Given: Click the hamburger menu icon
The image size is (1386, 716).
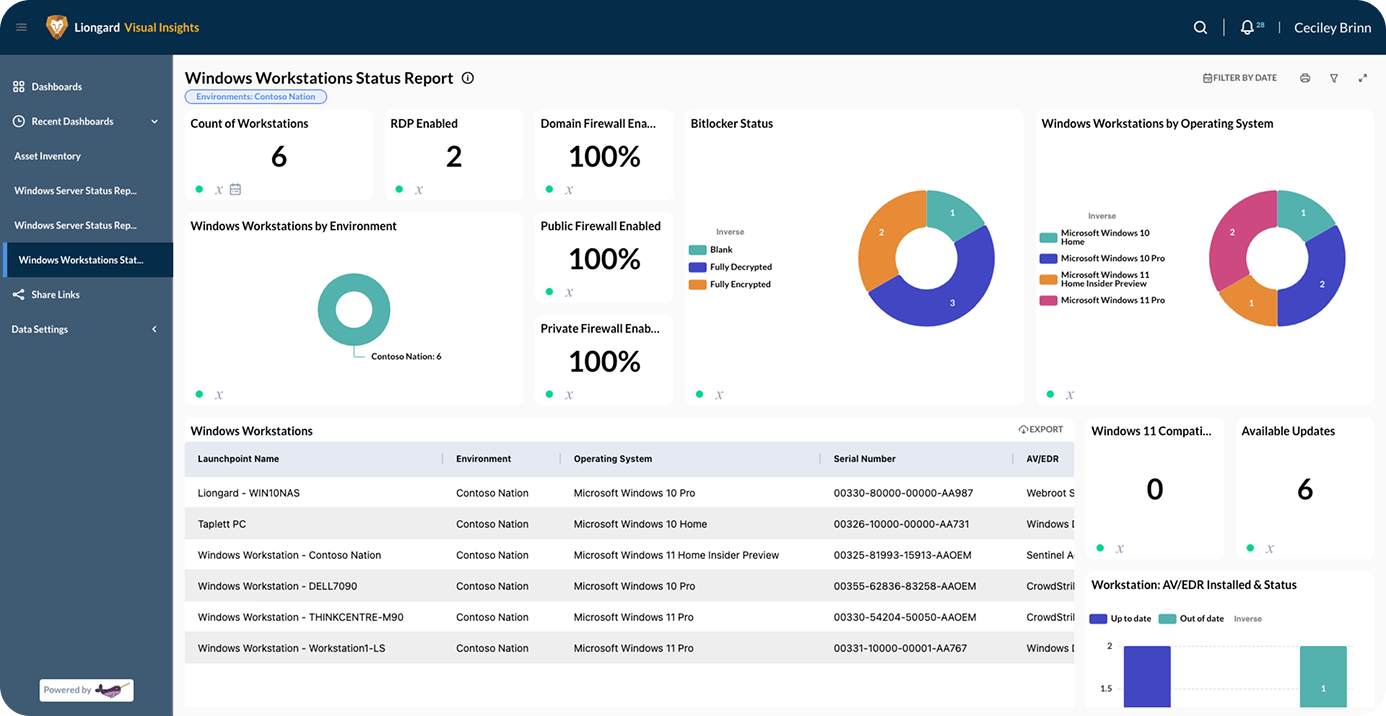Looking at the screenshot, I should [21, 28].
